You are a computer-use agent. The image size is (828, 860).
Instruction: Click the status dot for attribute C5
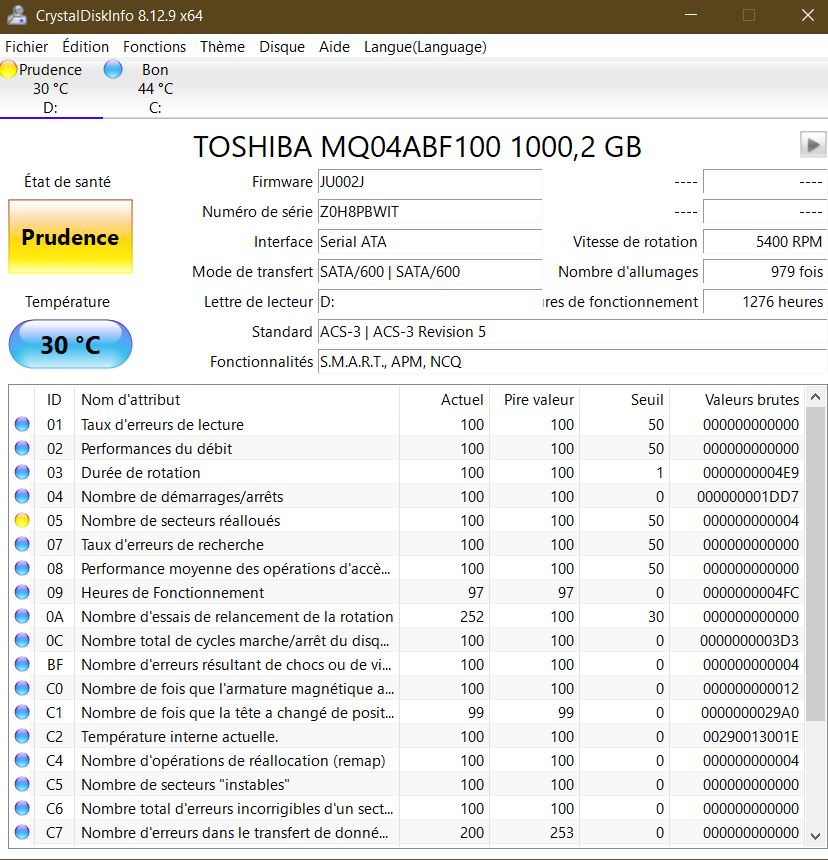pos(22,784)
